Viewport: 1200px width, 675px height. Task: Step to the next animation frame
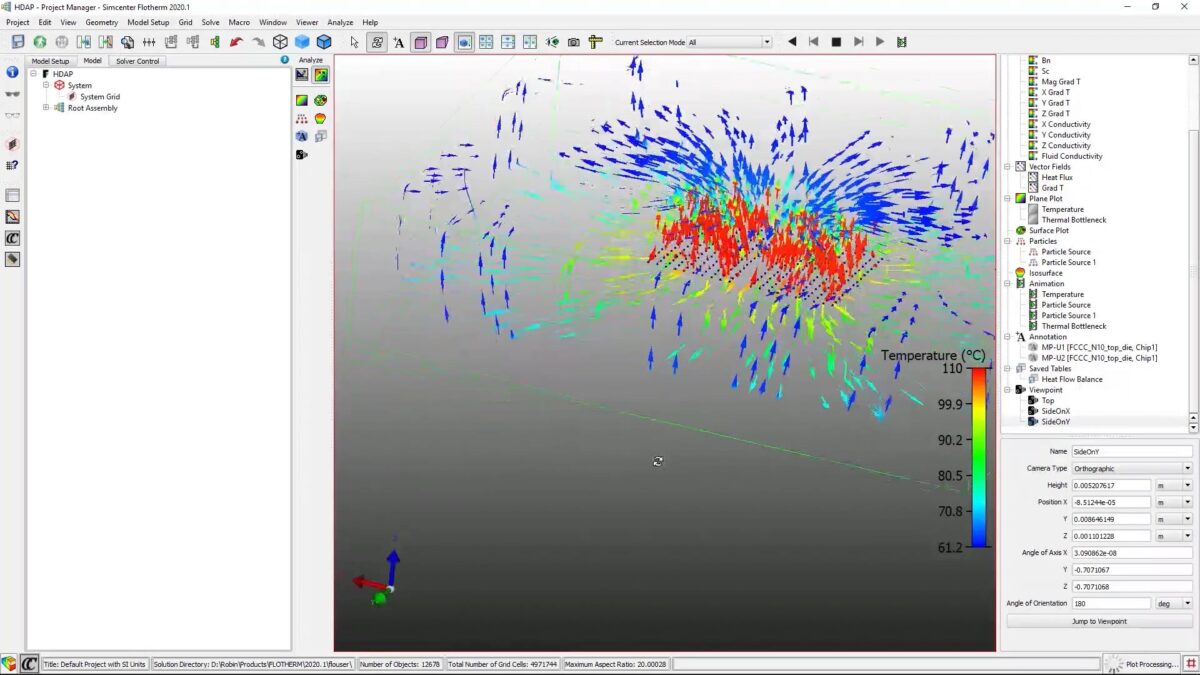pos(858,42)
